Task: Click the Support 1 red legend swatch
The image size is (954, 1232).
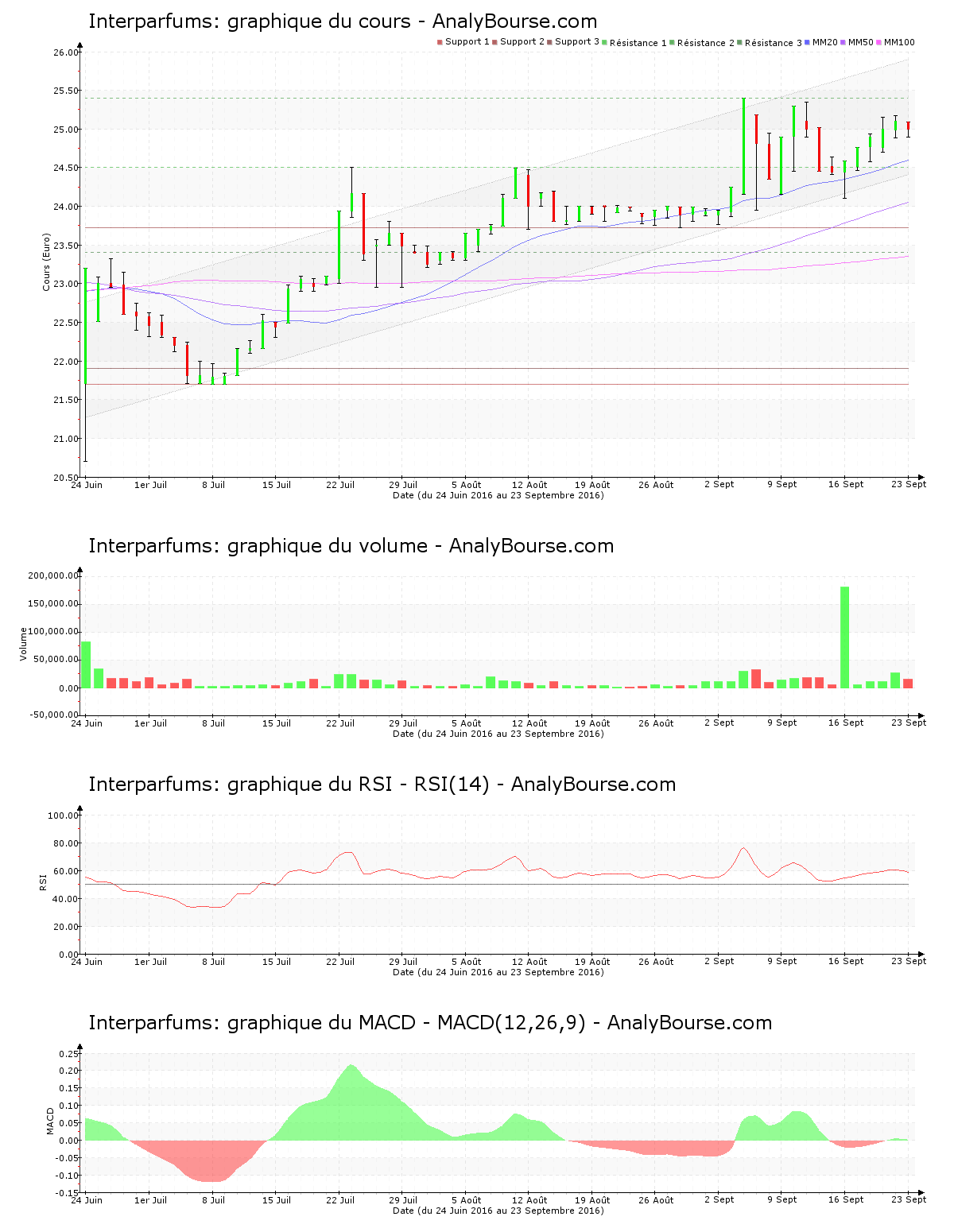Action: pyautogui.click(x=440, y=42)
